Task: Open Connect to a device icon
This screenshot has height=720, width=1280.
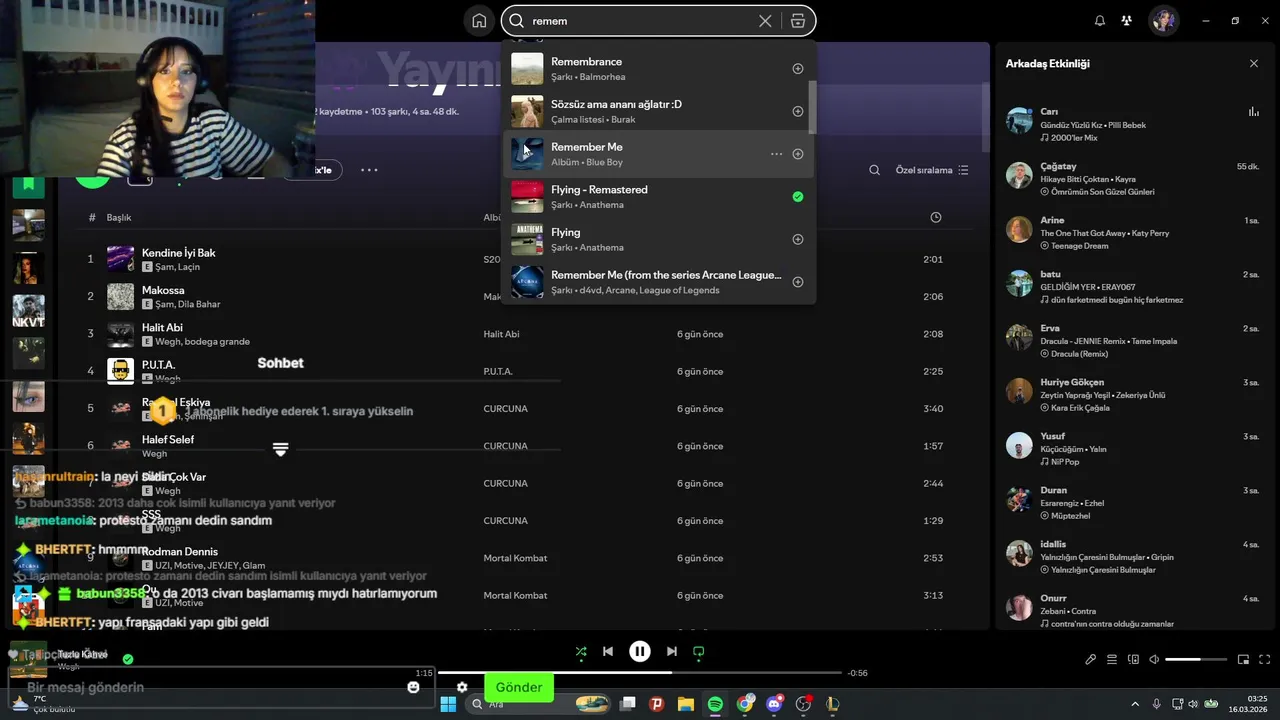Action: click(x=1133, y=659)
